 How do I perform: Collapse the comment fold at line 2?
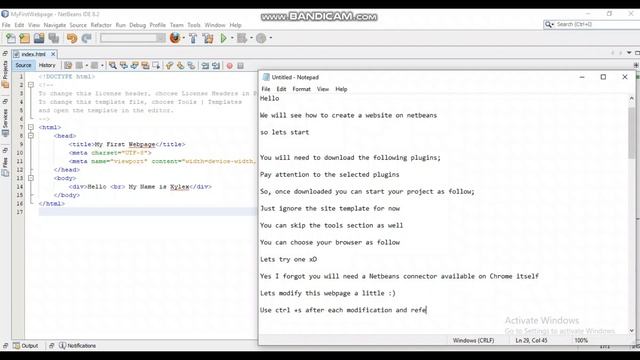pyautogui.click(x=31, y=85)
